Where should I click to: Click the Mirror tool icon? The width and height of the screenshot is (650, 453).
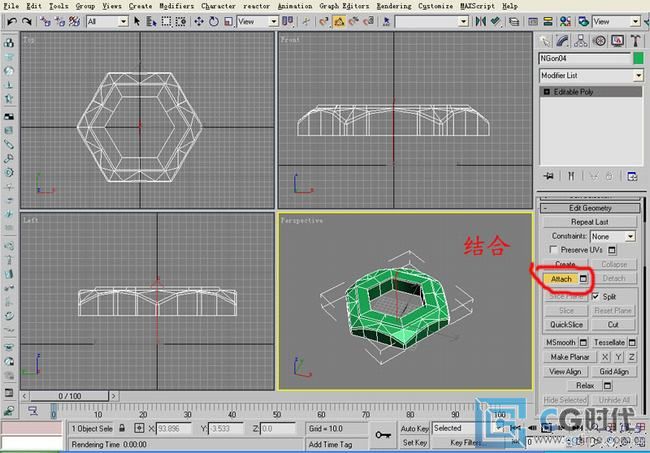(x=480, y=21)
